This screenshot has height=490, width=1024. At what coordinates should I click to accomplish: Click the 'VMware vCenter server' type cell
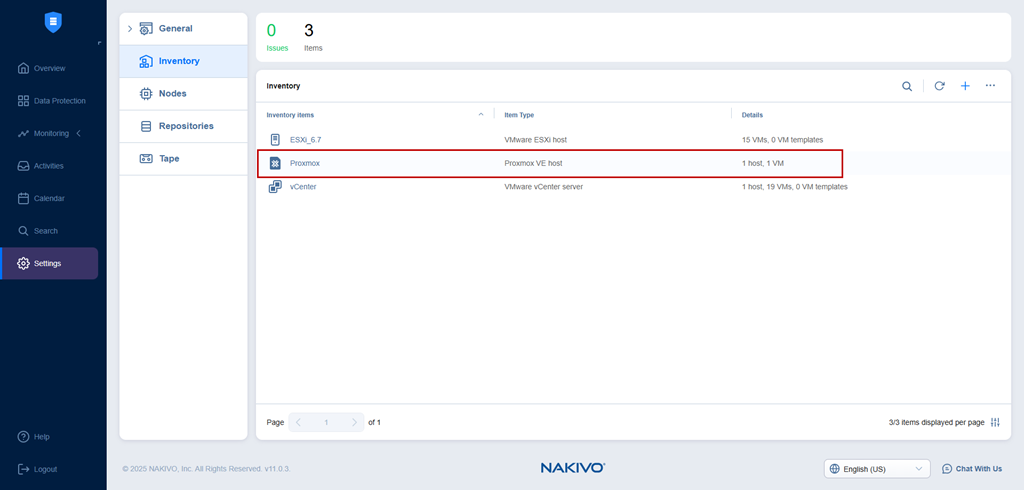[543, 187]
